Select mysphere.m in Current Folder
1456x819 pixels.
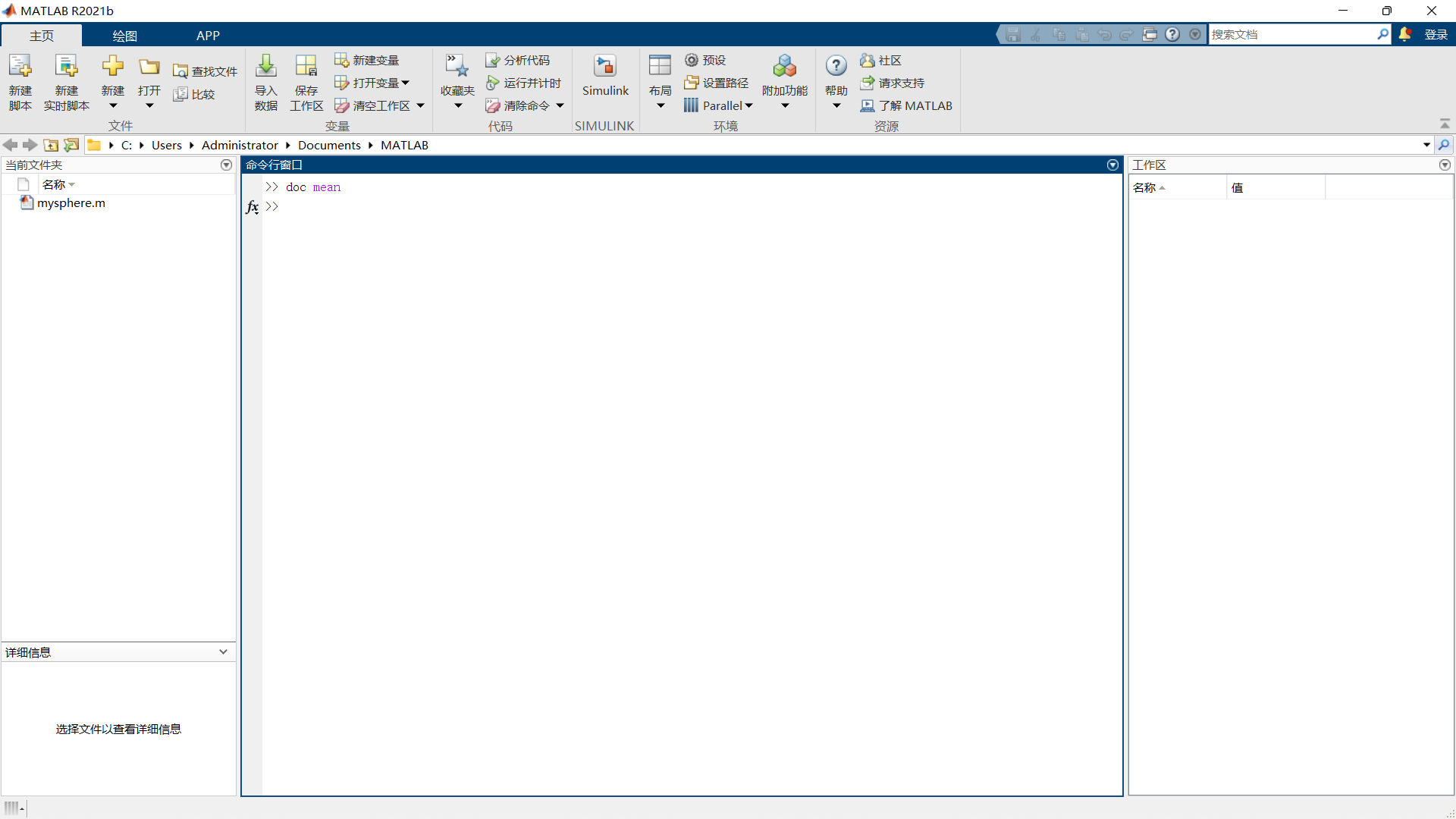coord(71,202)
